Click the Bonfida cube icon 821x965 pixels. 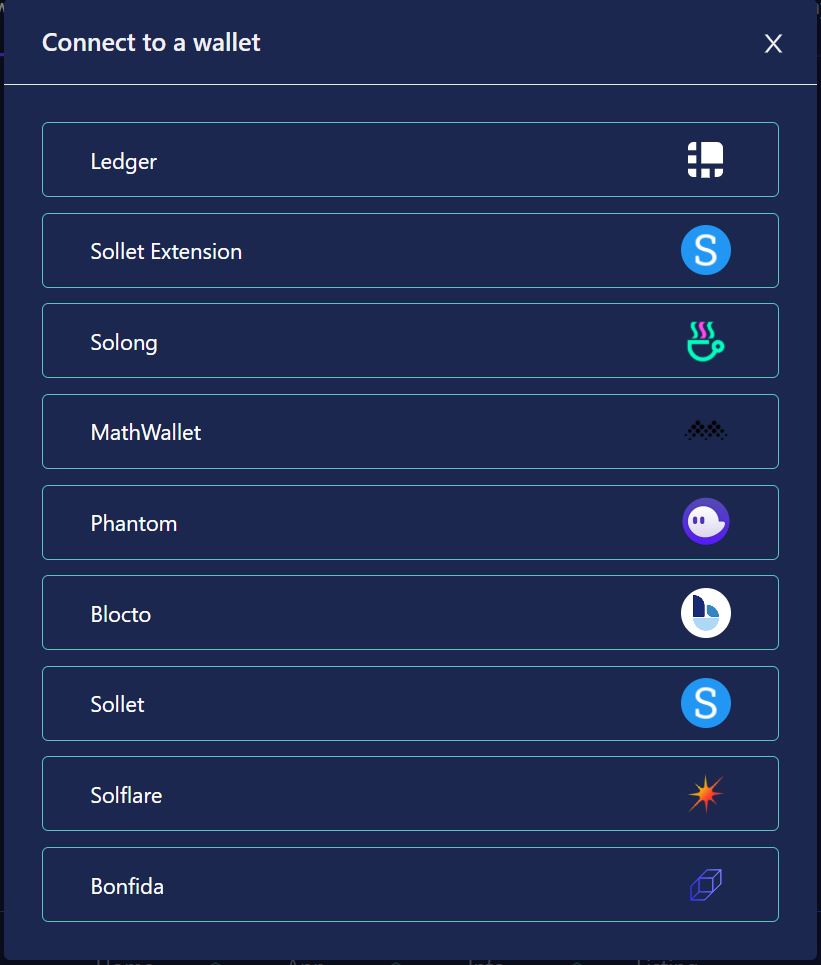[705, 885]
